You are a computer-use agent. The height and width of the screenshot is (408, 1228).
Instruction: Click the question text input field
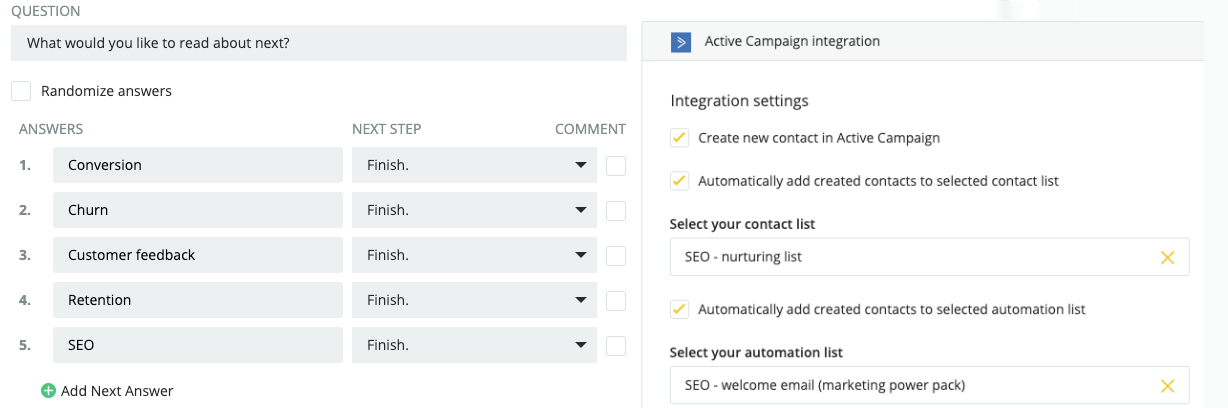coord(319,44)
